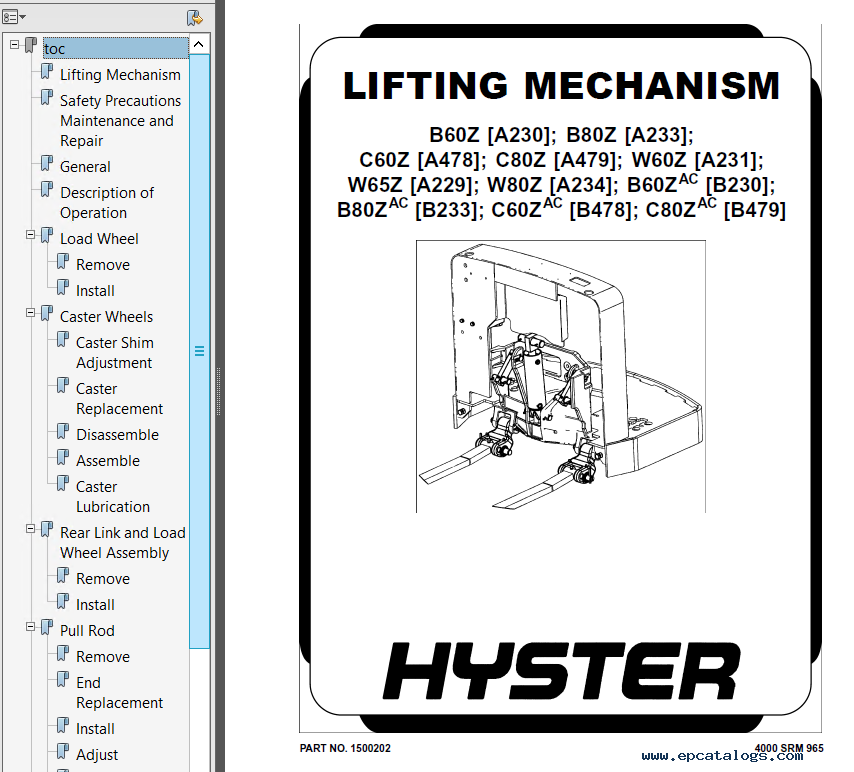Open the Lifting Mechanism bookmark
This screenshot has height=772, width=854.
point(120,75)
